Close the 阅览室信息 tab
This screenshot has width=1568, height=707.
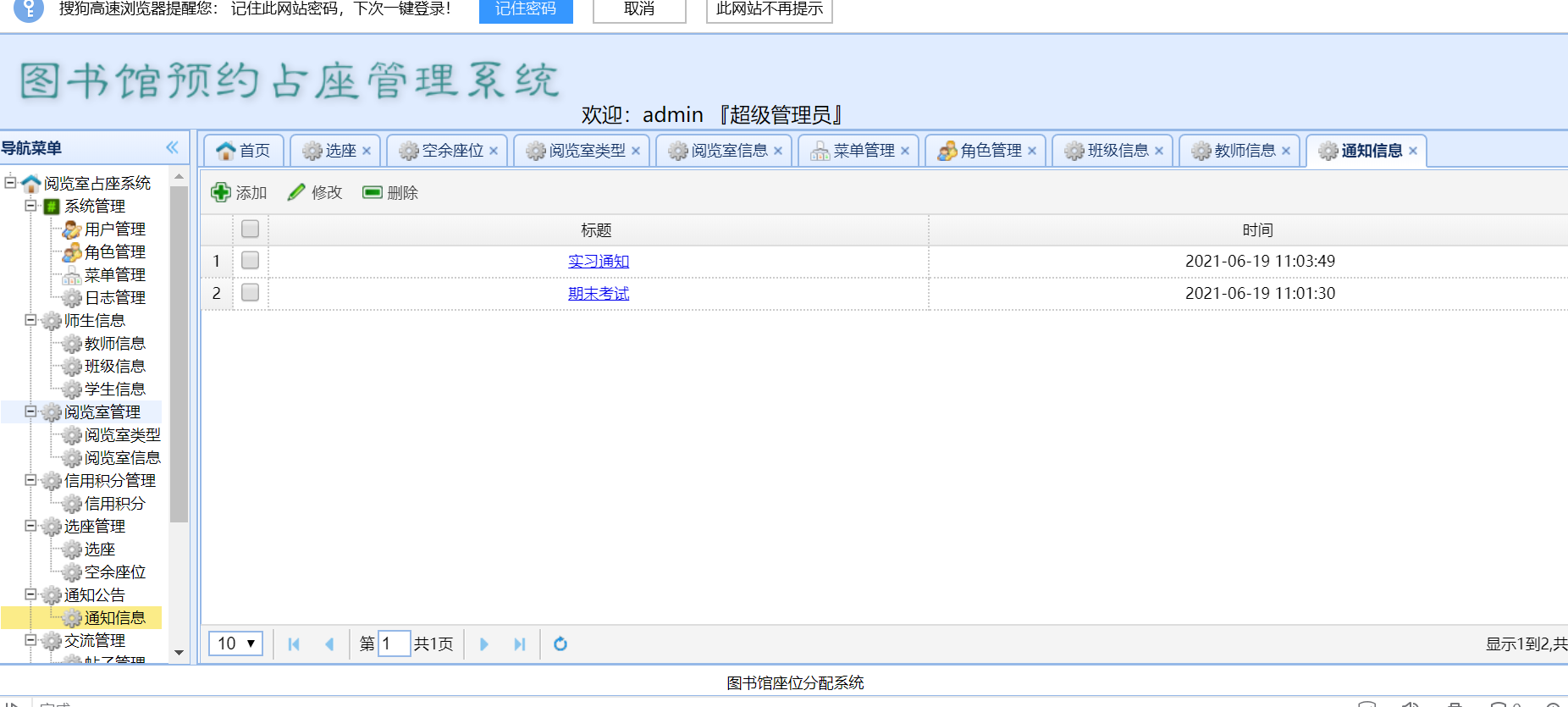point(778,151)
